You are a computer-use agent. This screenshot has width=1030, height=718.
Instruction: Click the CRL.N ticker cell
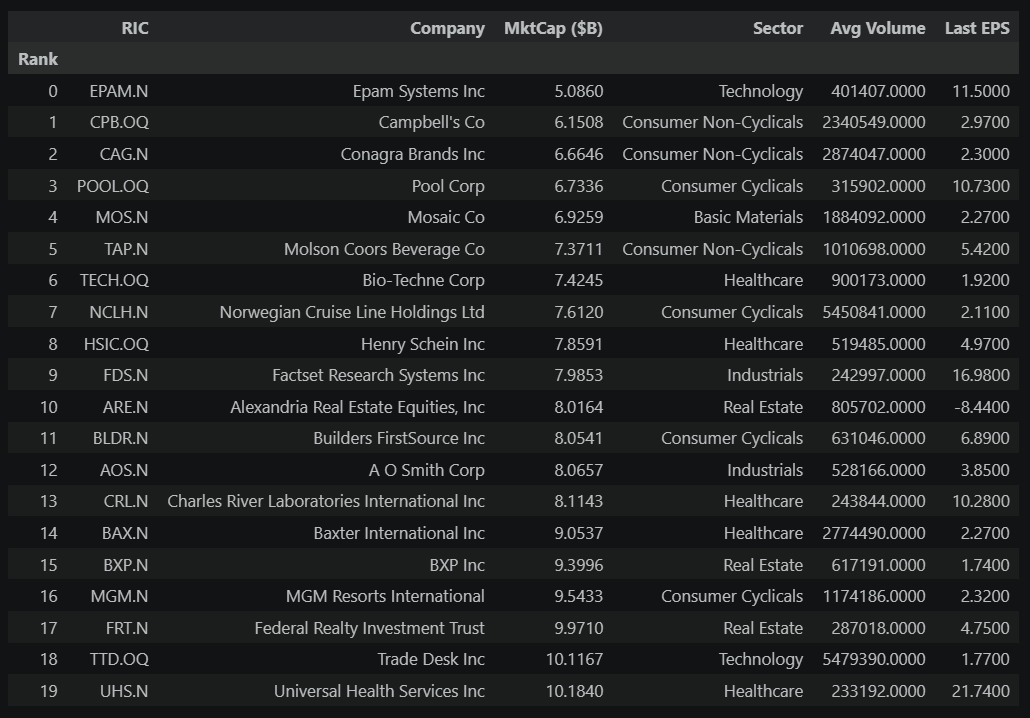(x=126, y=501)
